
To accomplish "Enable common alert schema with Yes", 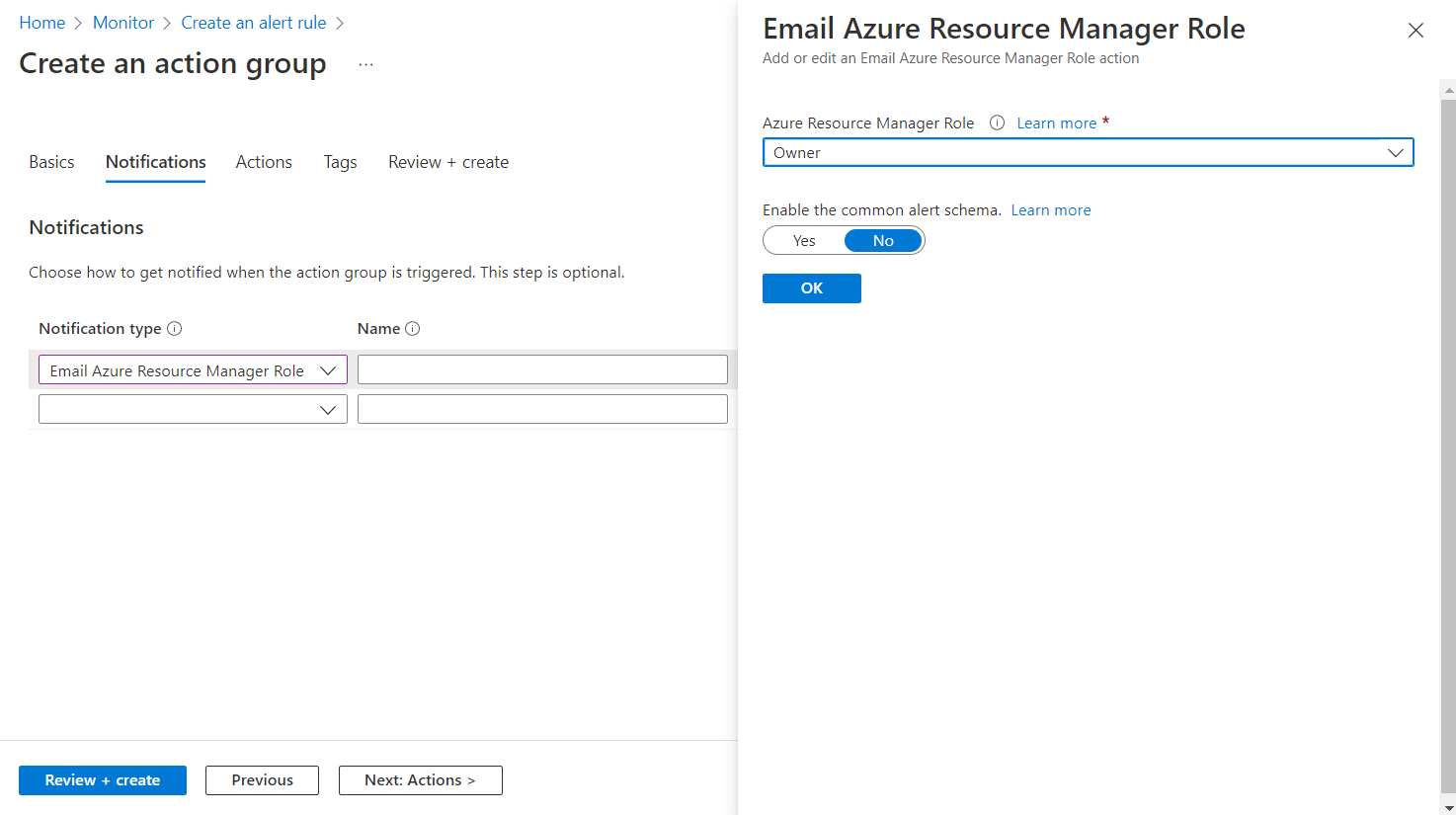I will pyautogui.click(x=804, y=241).
